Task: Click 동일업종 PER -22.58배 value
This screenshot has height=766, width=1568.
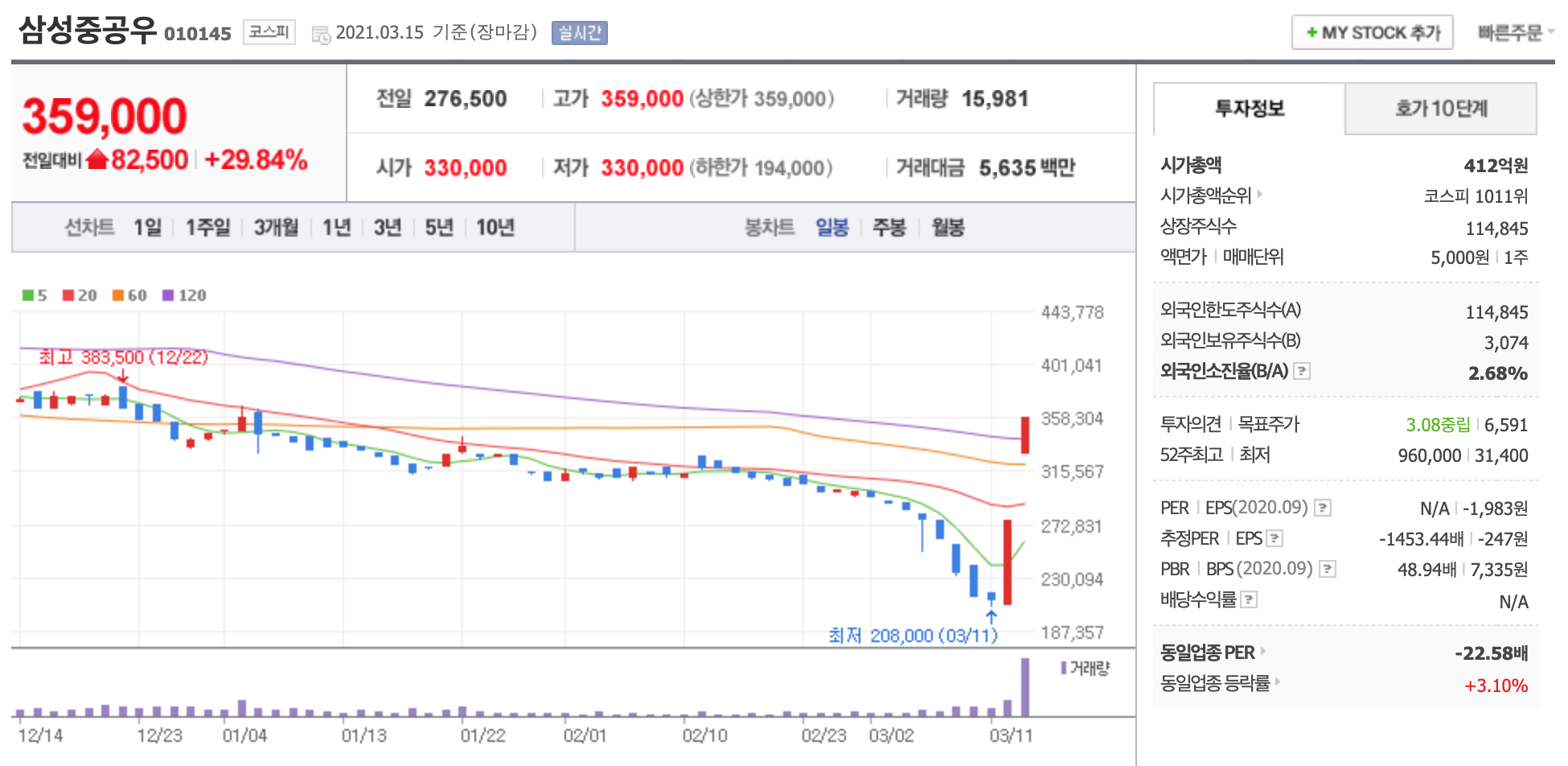Action: [x=1492, y=653]
